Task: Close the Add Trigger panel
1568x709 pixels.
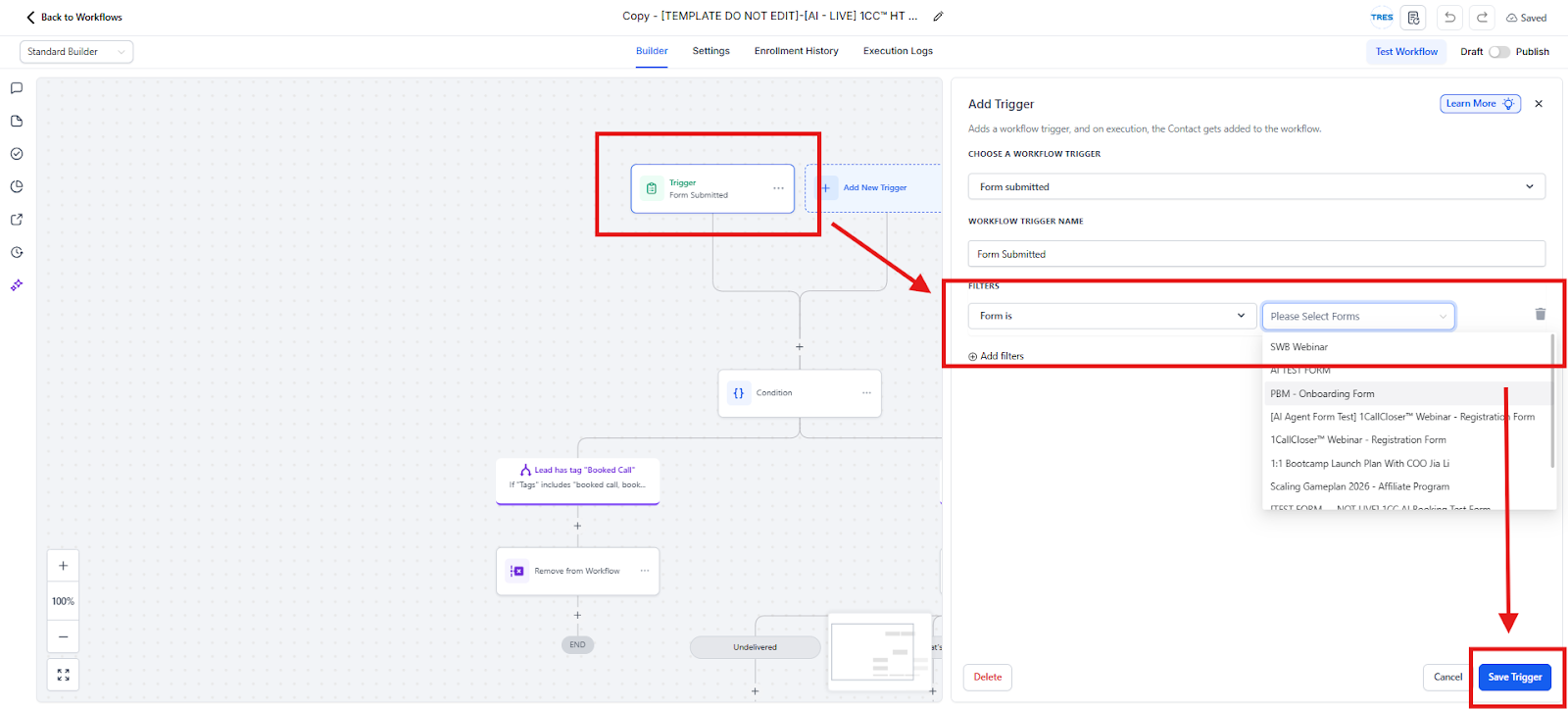Action: (x=1539, y=104)
